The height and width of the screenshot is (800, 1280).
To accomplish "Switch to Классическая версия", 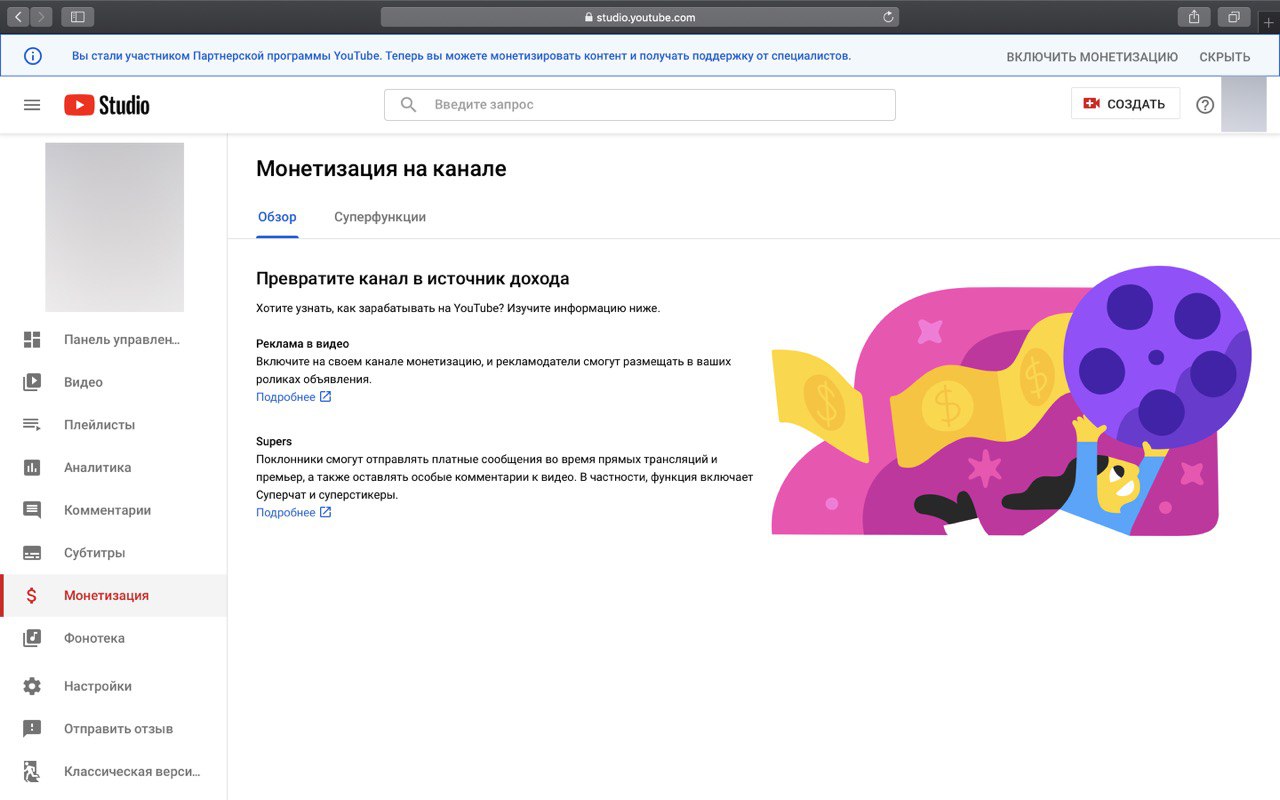I will pyautogui.click(x=114, y=772).
